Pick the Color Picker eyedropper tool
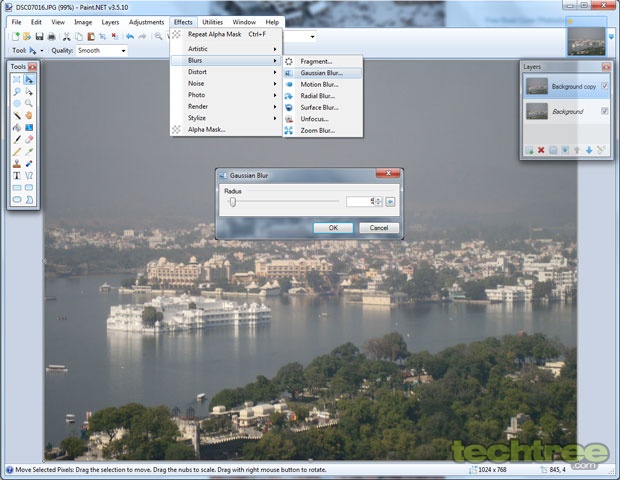This screenshot has width=620, height=480. (x=29, y=151)
